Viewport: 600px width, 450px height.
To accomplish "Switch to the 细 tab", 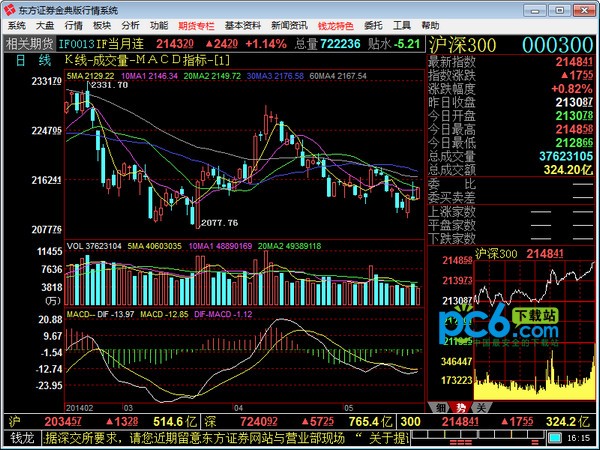I will tap(440, 408).
